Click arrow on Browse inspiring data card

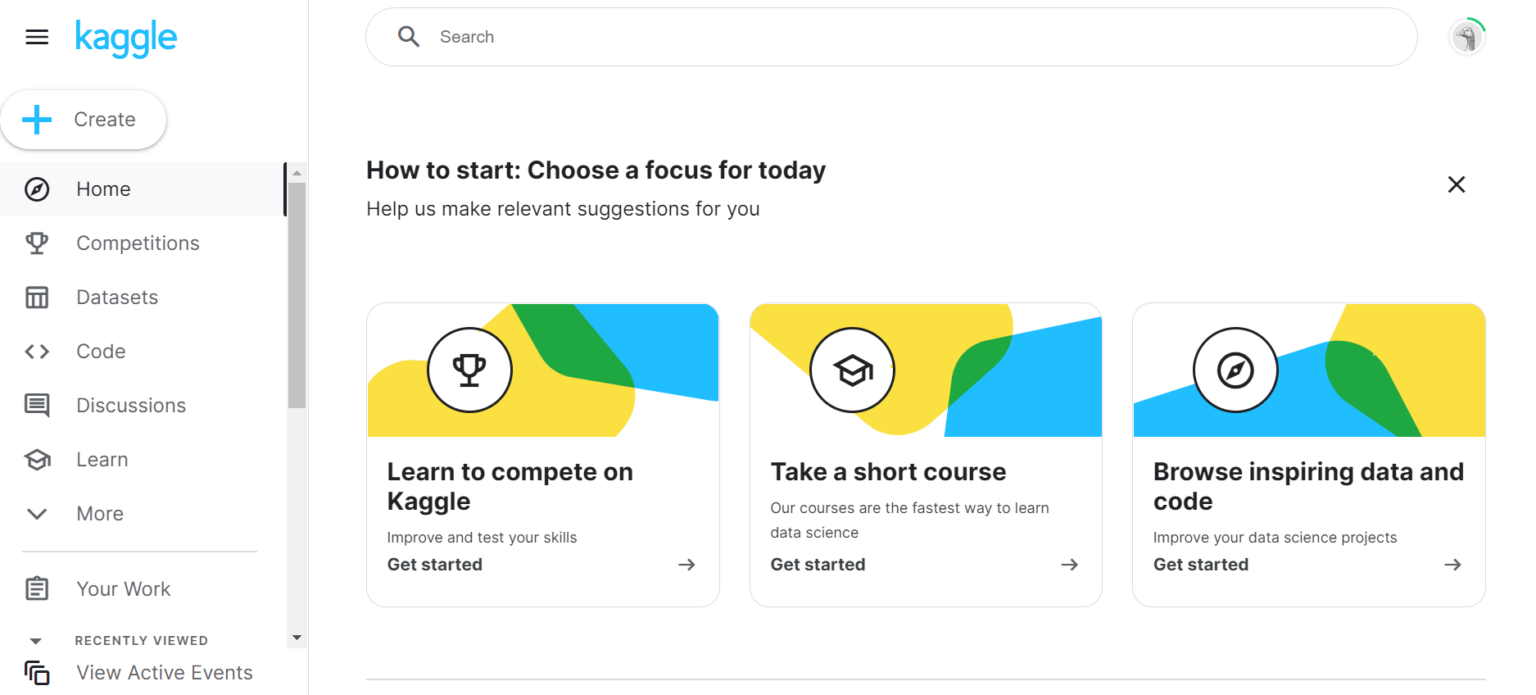click(x=1452, y=565)
